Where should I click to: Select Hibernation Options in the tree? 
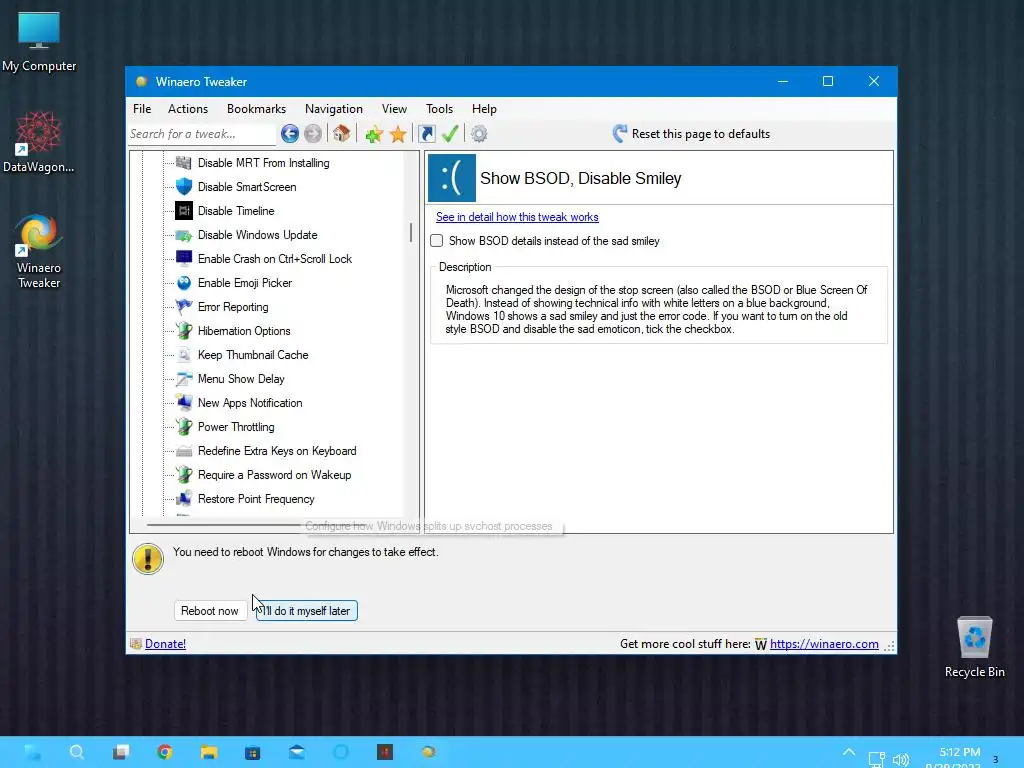pos(244,331)
